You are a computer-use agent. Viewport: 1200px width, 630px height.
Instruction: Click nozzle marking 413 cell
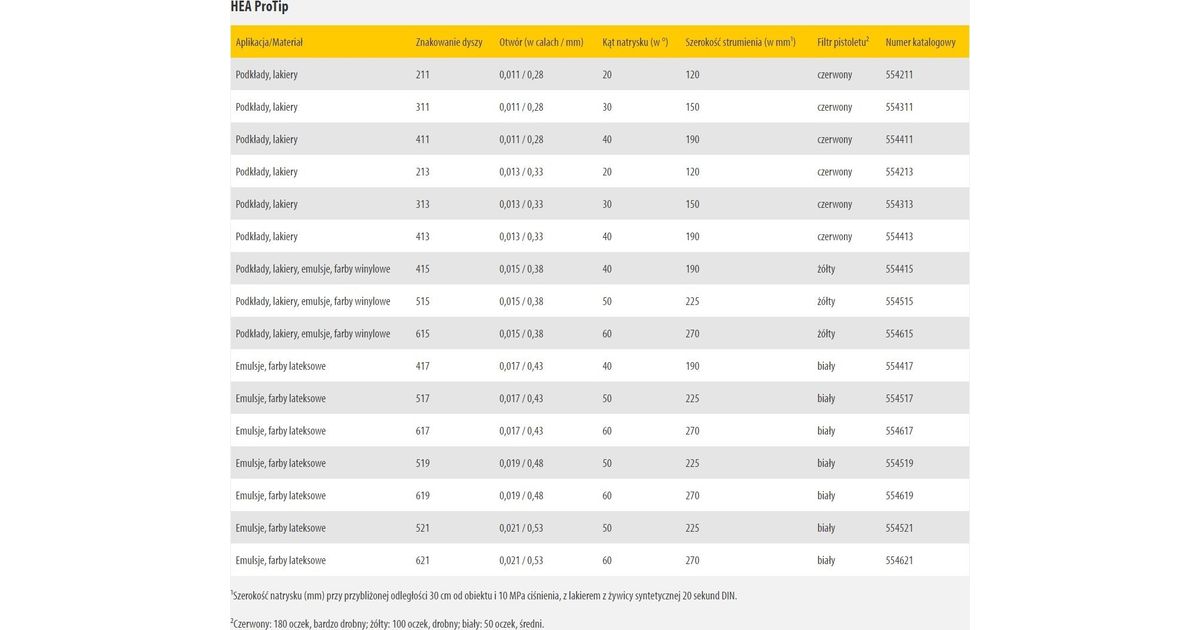423,237
